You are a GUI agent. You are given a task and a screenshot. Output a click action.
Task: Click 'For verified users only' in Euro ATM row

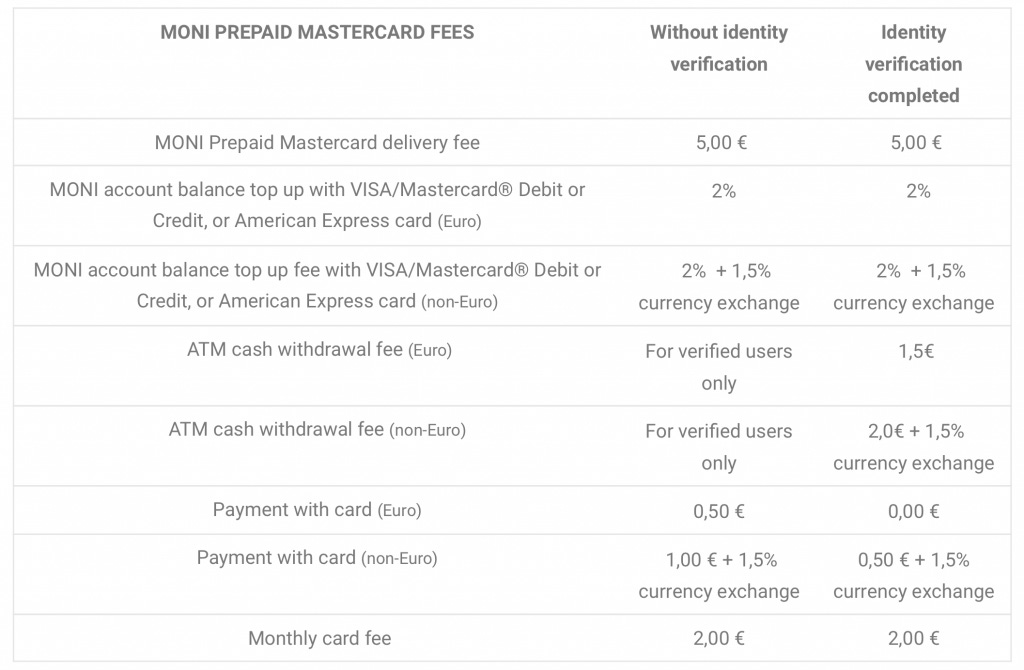pos(719,367)
